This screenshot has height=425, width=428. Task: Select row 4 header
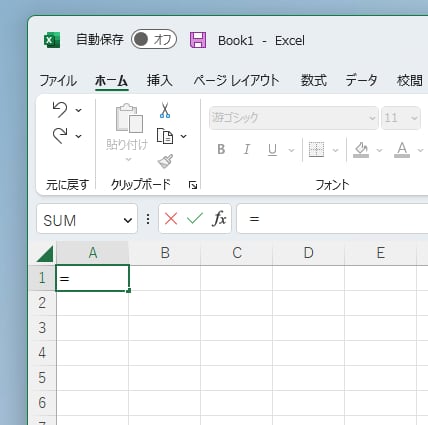(42, 353)
